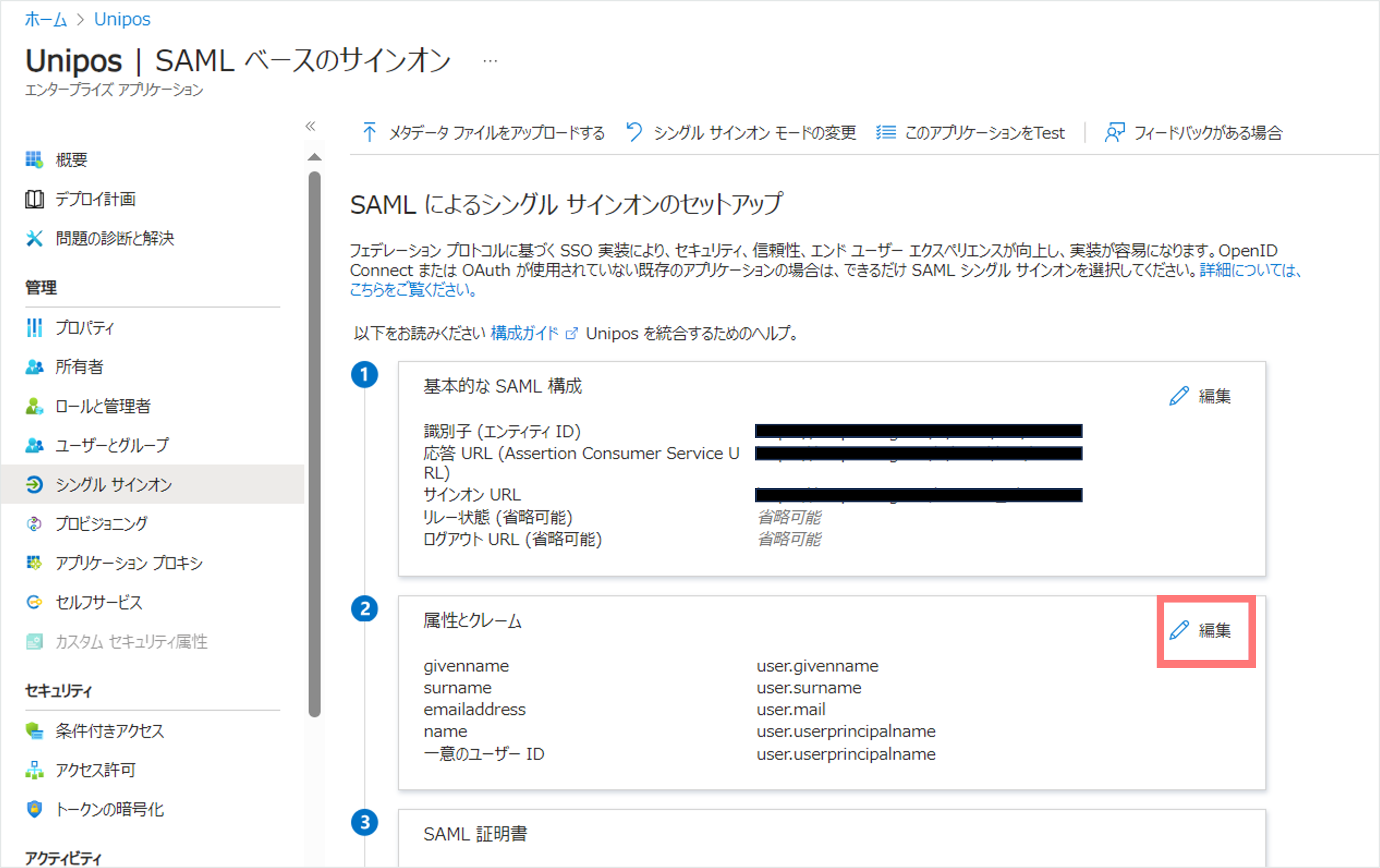Click the カスタム セキュリティ属性 icon
Image resolution: width=1380 pixels, height=868 pixels.
[34, 642]
